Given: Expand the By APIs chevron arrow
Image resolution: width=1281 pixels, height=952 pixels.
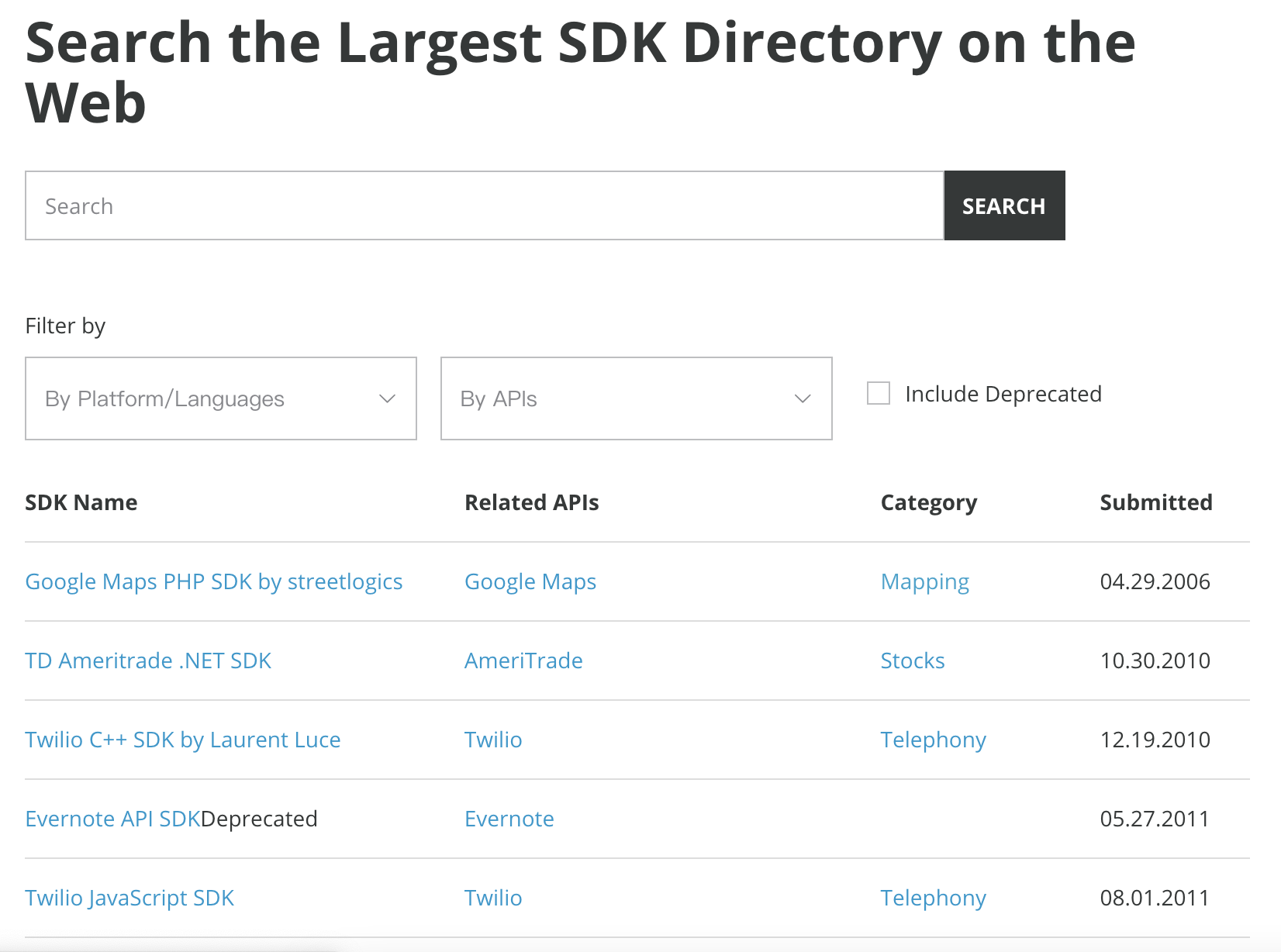Looking at the screenshot, I should pos(802,398).
